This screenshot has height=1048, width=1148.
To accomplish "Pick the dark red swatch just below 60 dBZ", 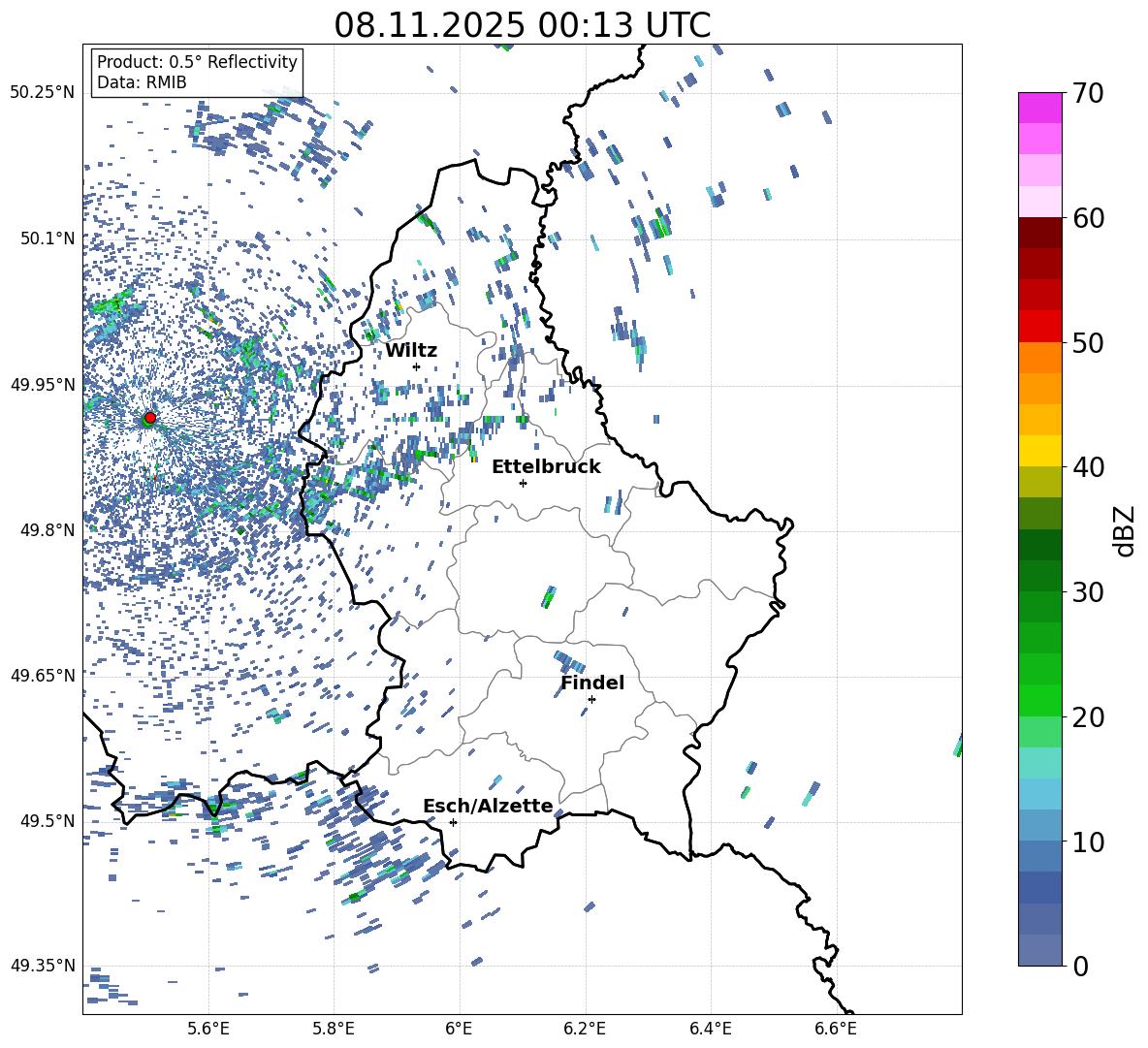I will coord(1040,233).
